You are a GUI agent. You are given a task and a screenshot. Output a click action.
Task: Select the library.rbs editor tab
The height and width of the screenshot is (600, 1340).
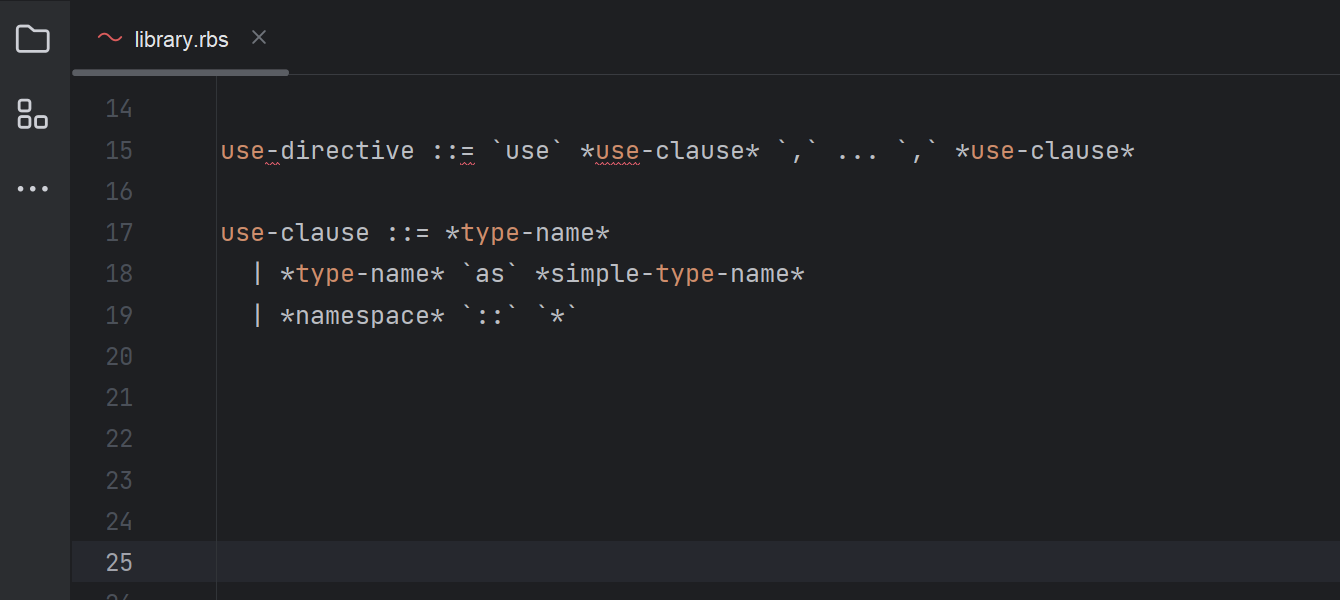pyautogui.click(x=181, y=40)
